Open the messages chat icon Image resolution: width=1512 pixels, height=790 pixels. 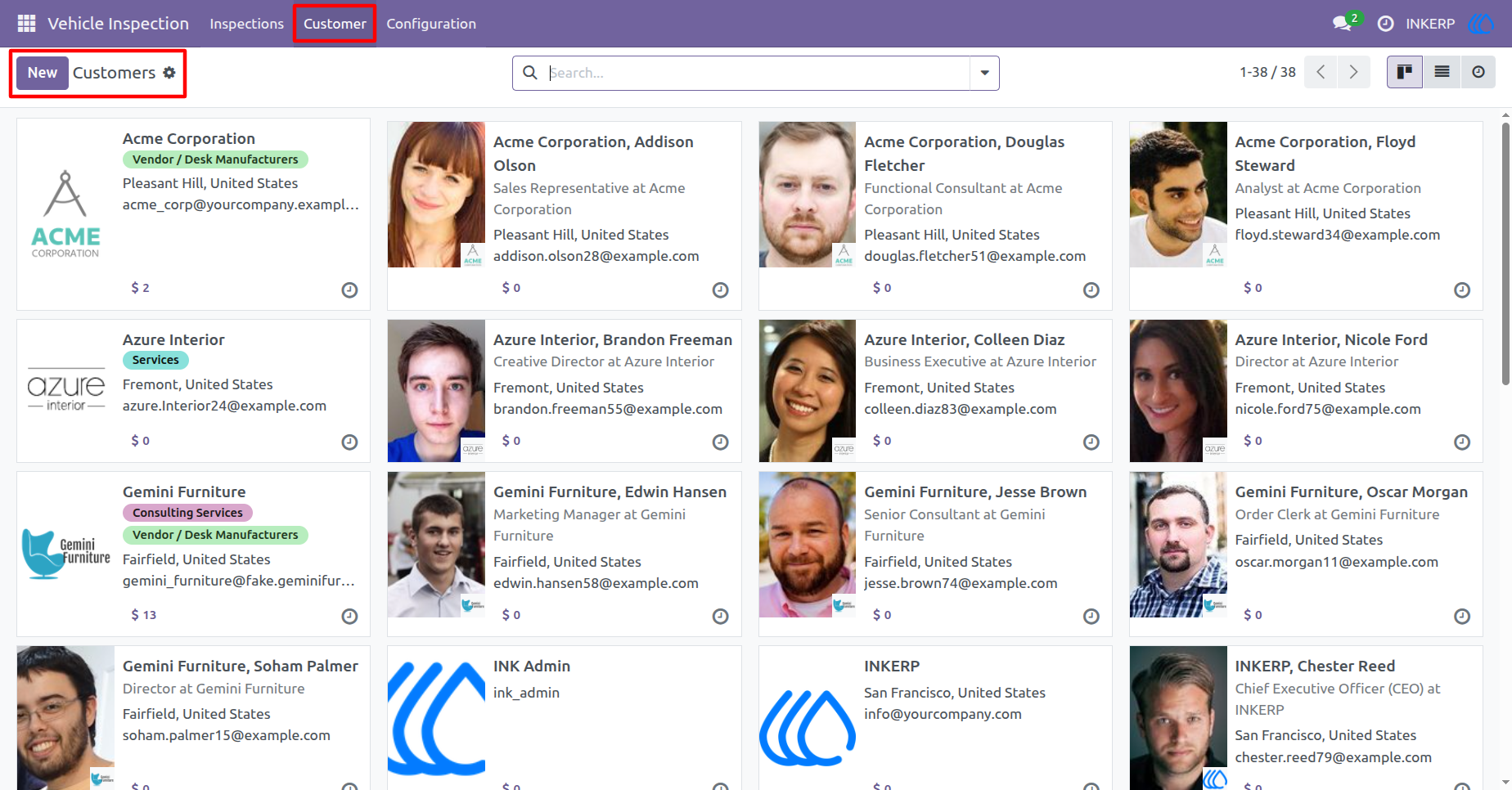click(x=1342, y=24)
